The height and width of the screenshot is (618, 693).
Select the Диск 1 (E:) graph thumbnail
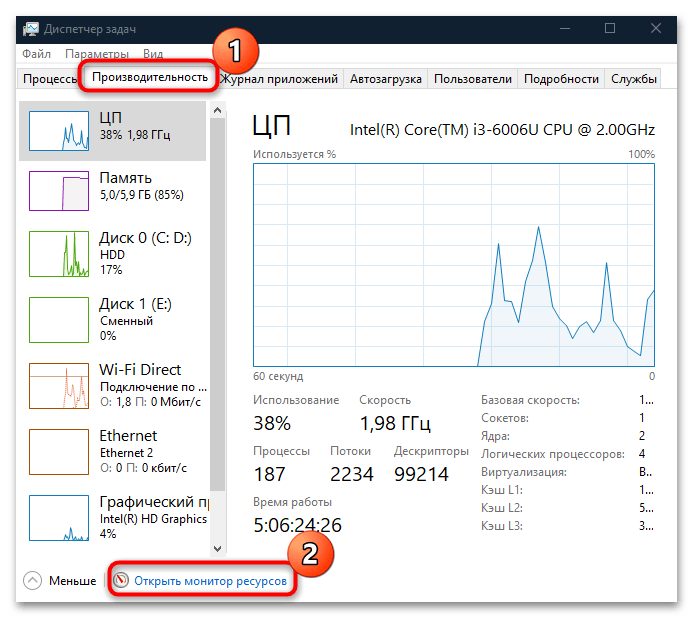pos(59,320)
